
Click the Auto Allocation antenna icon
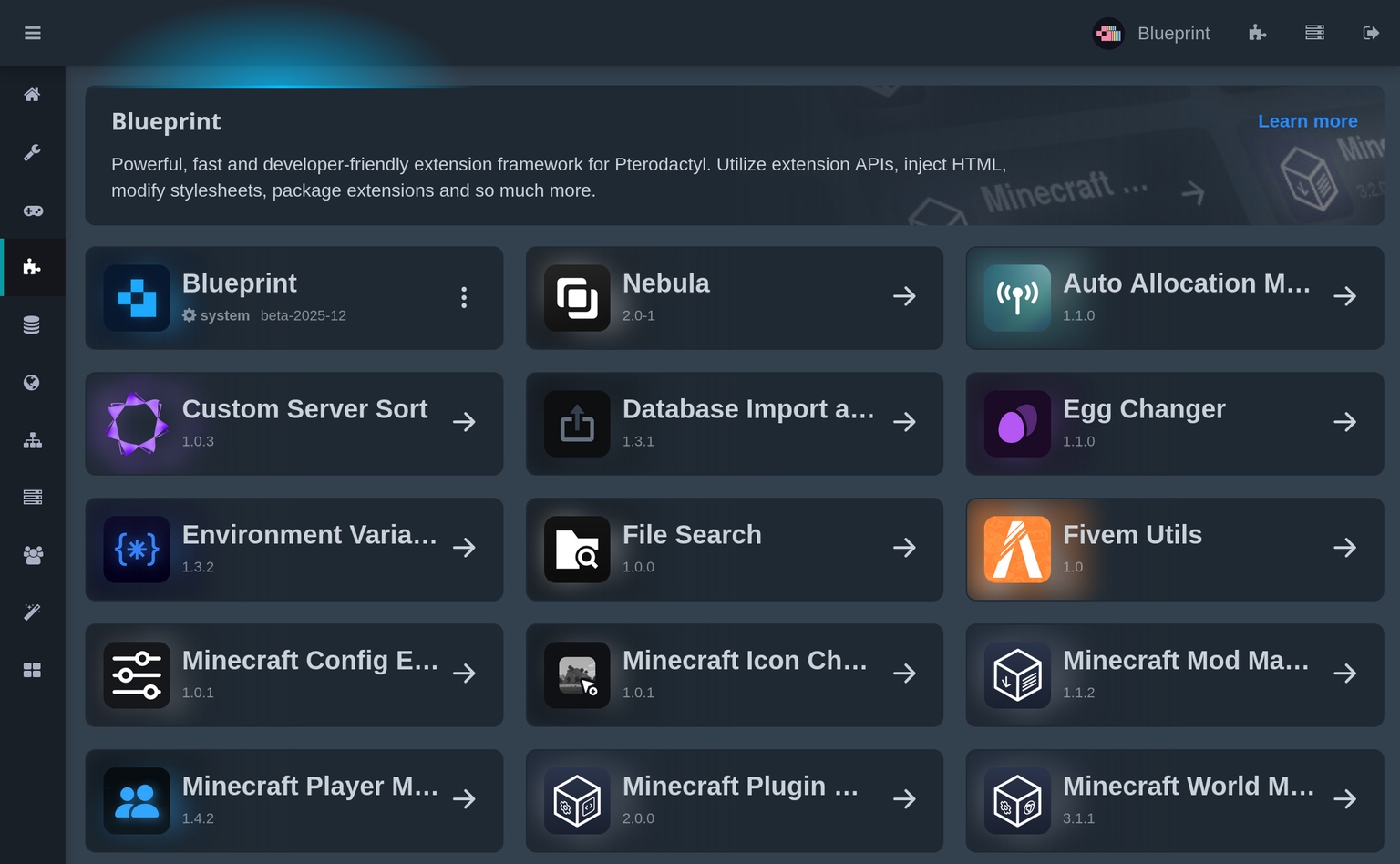(x=1017, y=298)
